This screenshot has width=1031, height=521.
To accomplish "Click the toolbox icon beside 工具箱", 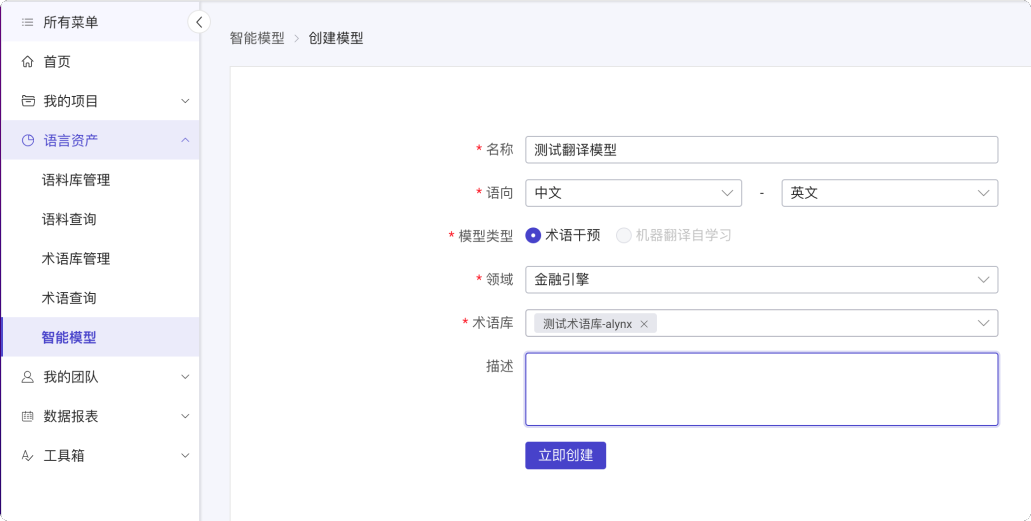I will click(x=28, y=456).
